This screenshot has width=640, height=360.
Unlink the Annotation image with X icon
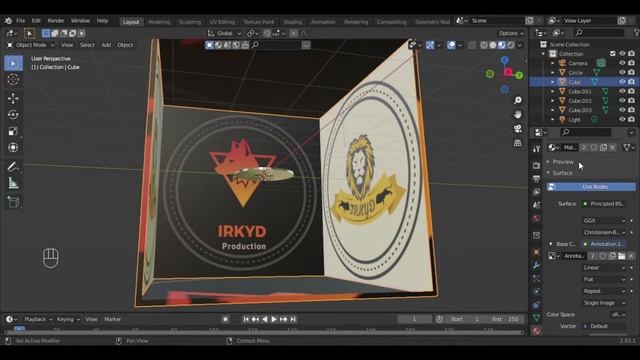tap(631, 256)
